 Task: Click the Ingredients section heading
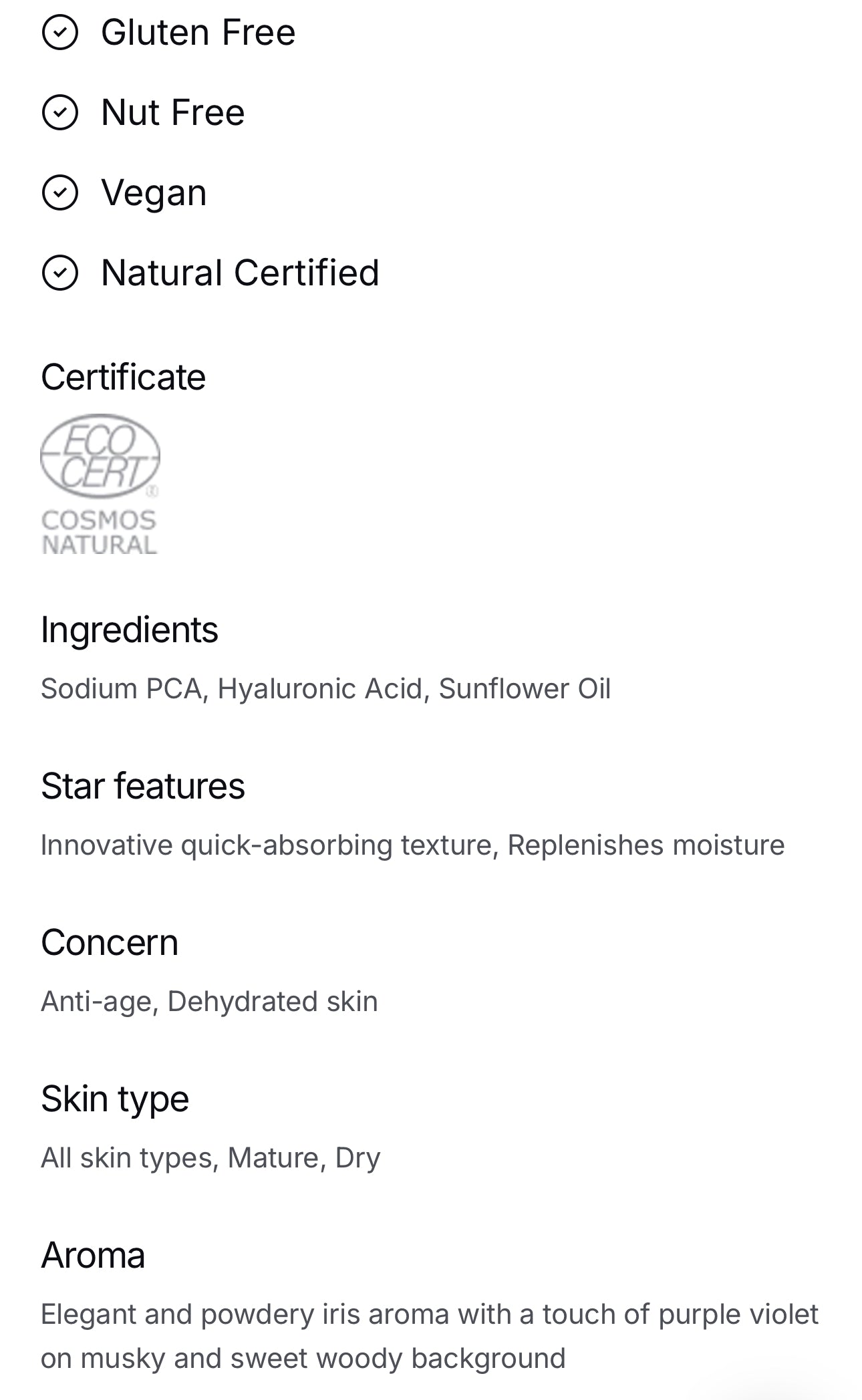[129, 630]
